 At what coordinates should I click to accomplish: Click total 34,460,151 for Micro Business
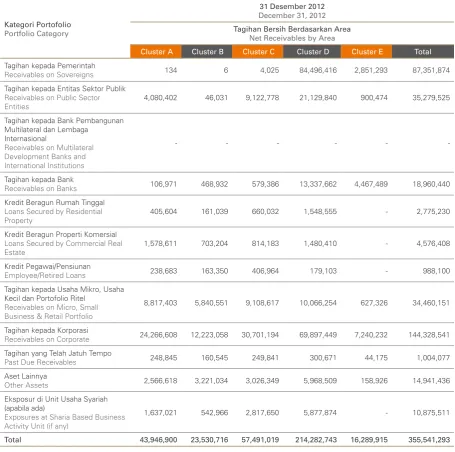point(431,303)
